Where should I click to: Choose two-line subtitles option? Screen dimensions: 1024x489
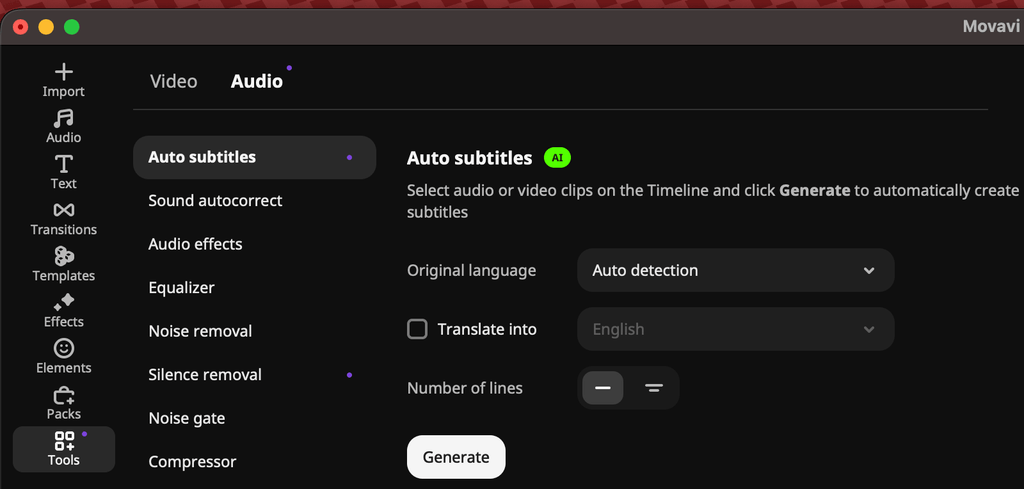point(654,388)
